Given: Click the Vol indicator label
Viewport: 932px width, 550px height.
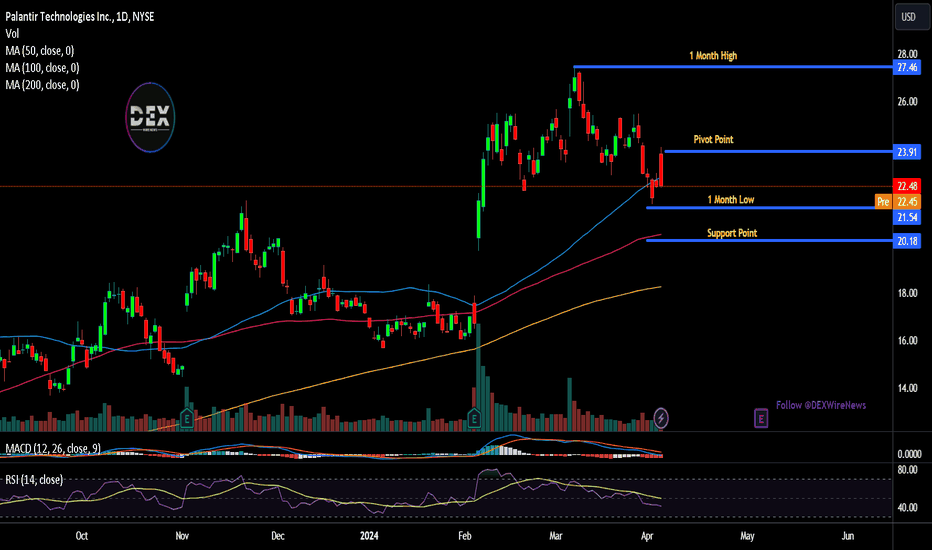Looking at the screenshot, I should tap(12, 34).
